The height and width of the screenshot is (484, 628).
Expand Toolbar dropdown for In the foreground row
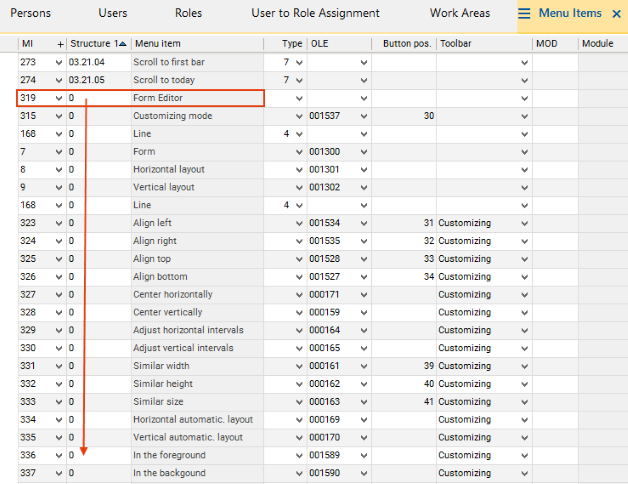pos(525,456)
